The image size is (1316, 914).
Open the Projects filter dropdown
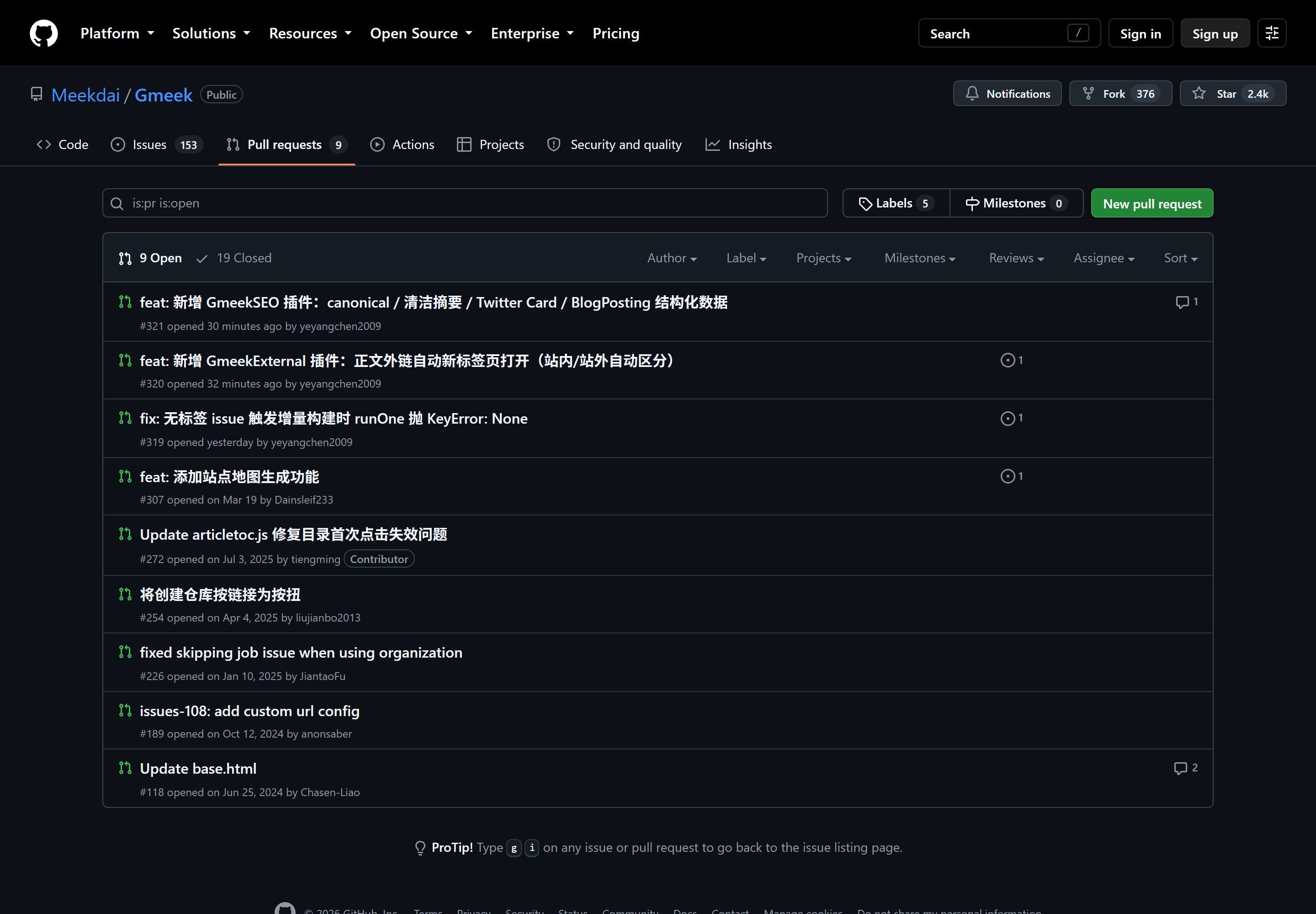823,258
